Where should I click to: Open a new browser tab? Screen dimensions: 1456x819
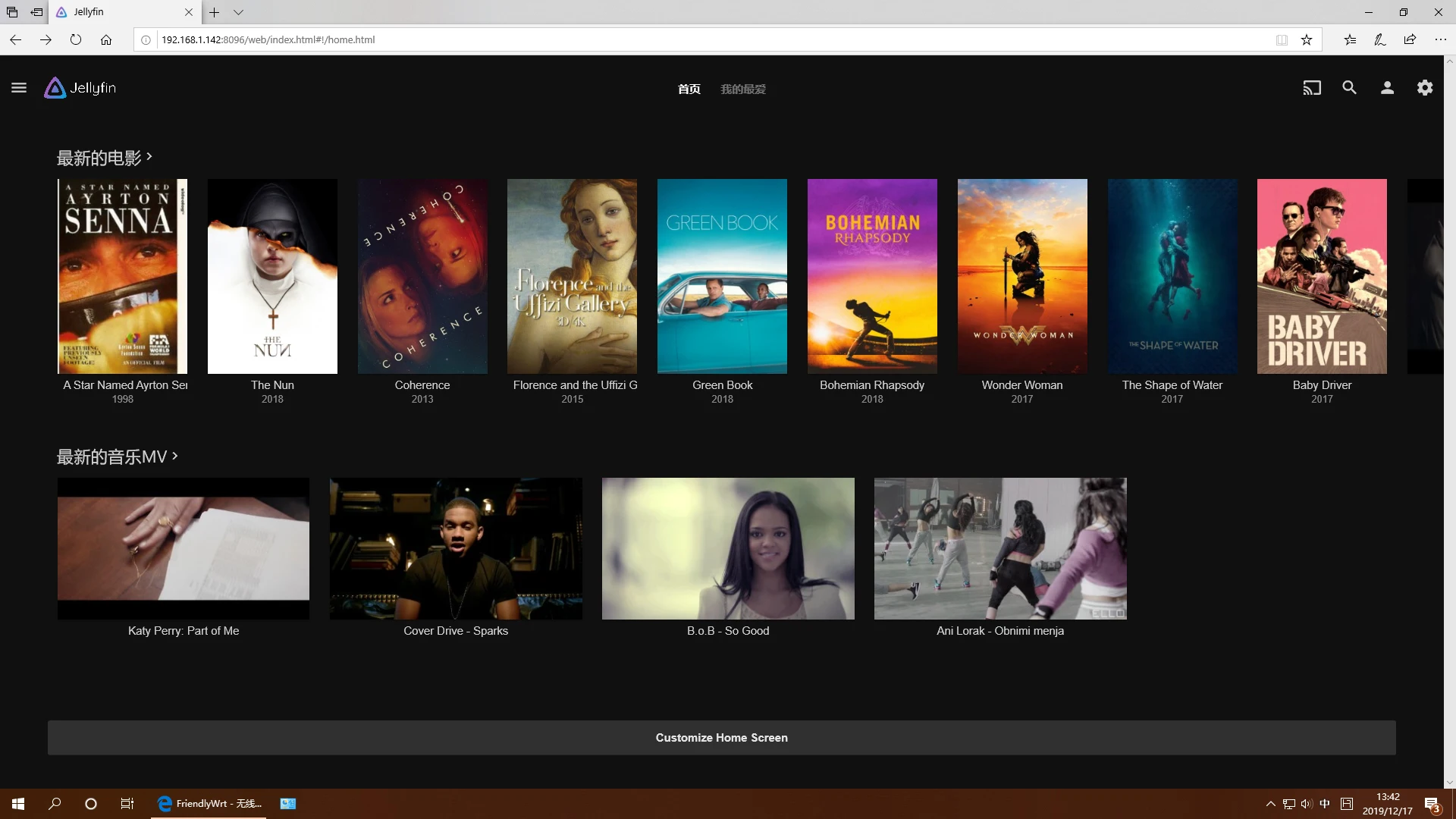(215, 12)
